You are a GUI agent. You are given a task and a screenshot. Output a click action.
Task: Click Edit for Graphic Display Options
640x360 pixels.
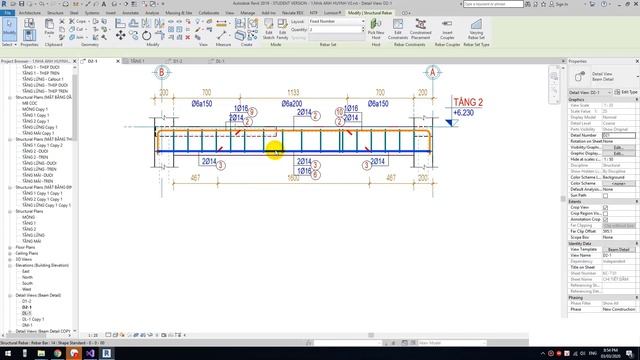click(618, 153)
